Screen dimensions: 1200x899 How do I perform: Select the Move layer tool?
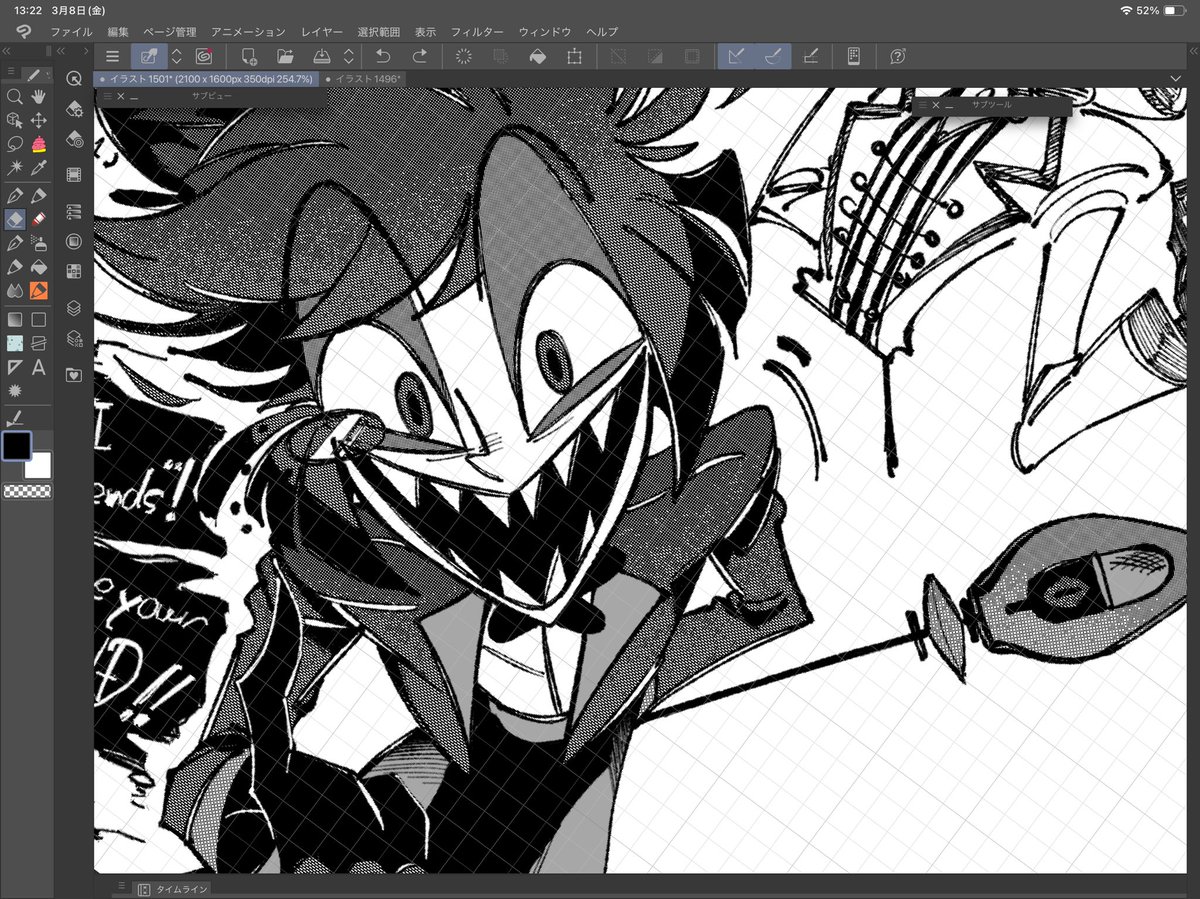(x=39, y=120)
